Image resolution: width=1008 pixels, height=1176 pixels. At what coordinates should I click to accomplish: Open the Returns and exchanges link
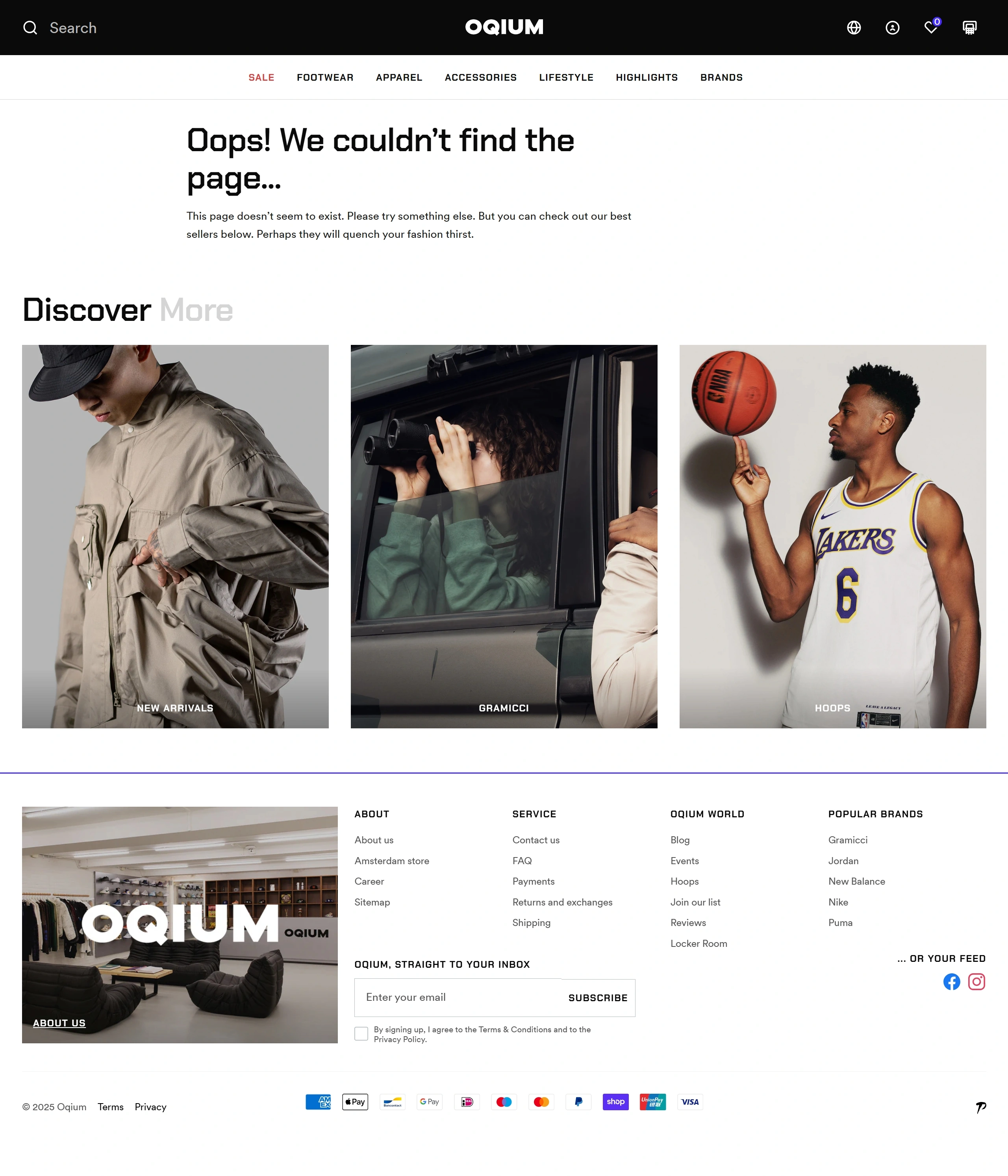pos(562,902)
